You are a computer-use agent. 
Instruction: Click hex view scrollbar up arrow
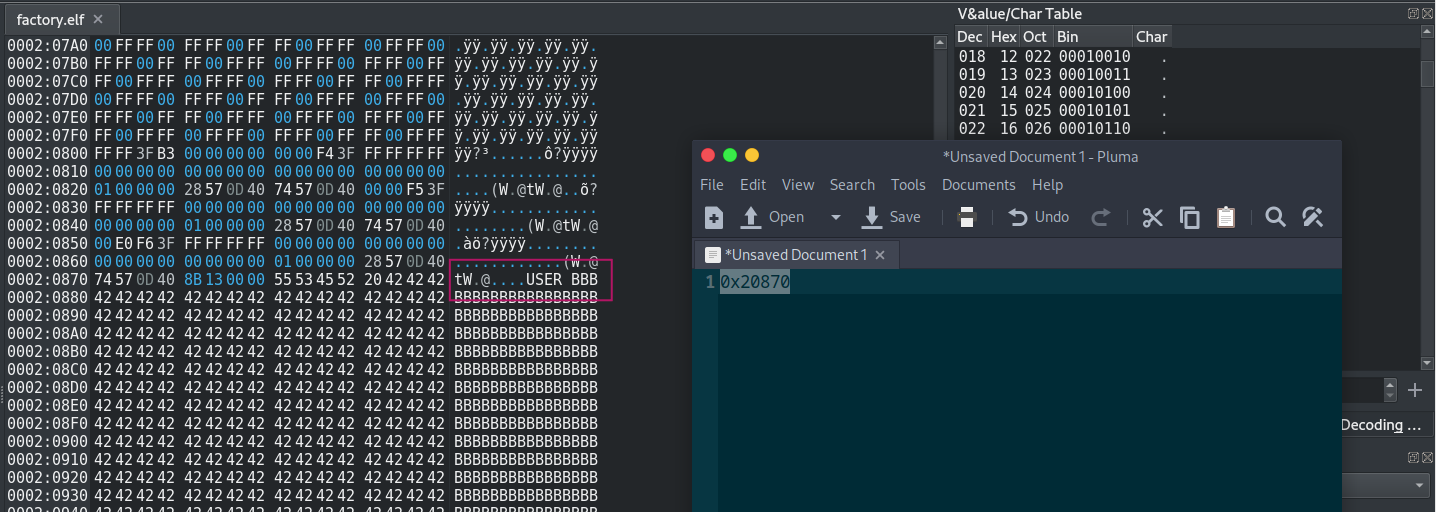(x=940, y=43)
